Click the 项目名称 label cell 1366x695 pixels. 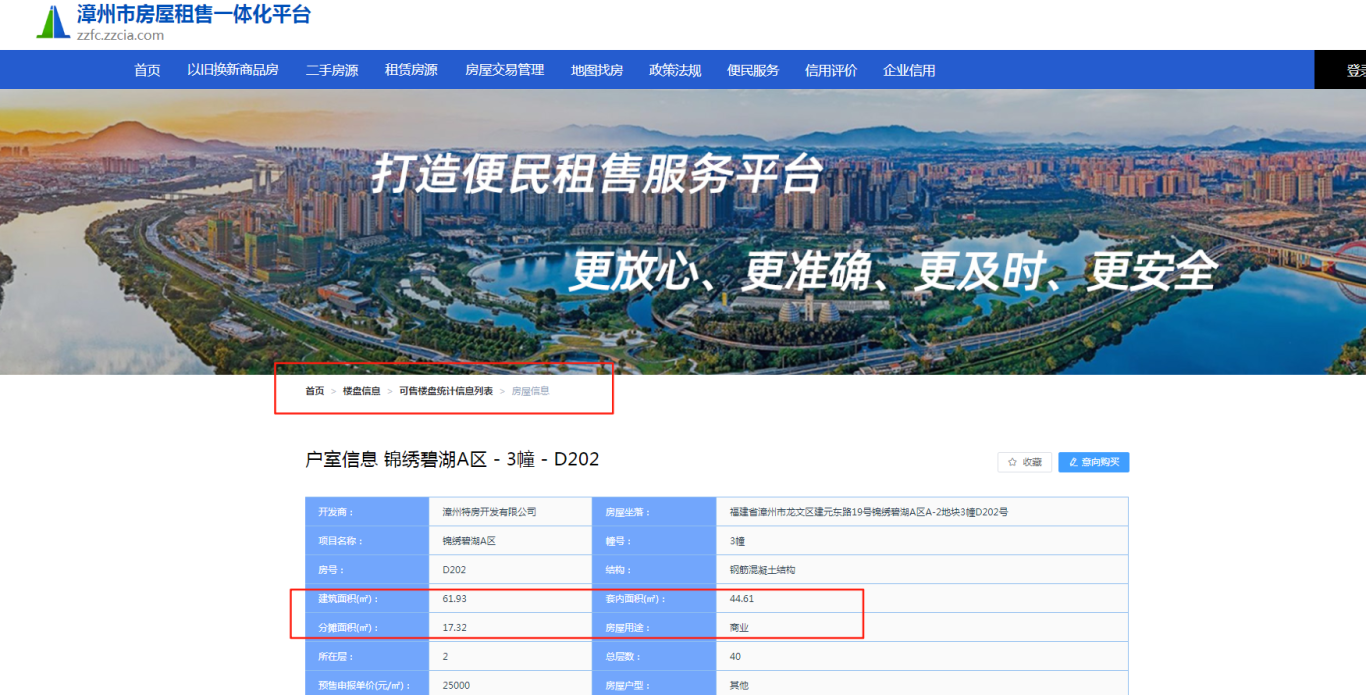367,541
